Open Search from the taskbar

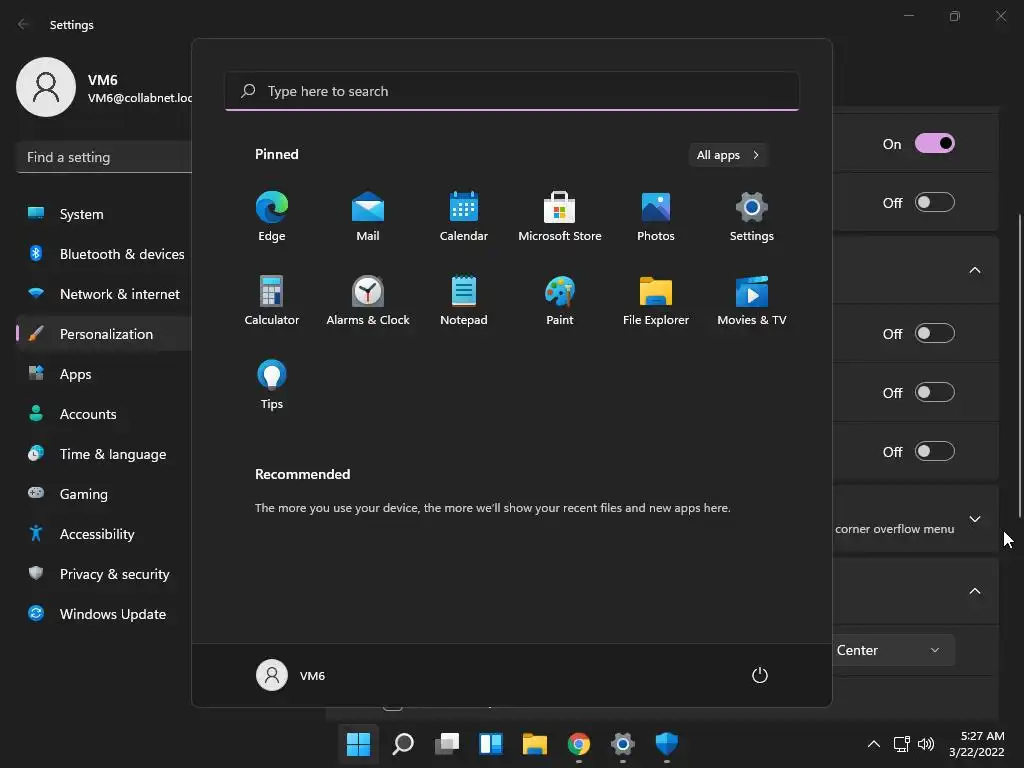pos(403,744)
